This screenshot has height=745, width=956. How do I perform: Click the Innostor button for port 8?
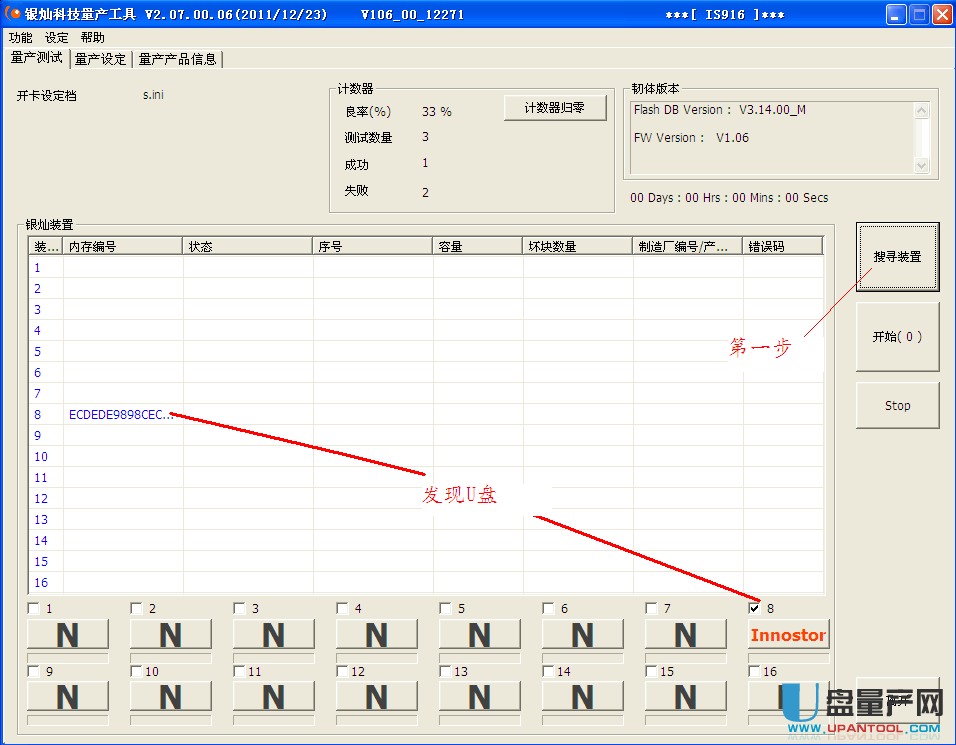(x=788, y=634)
